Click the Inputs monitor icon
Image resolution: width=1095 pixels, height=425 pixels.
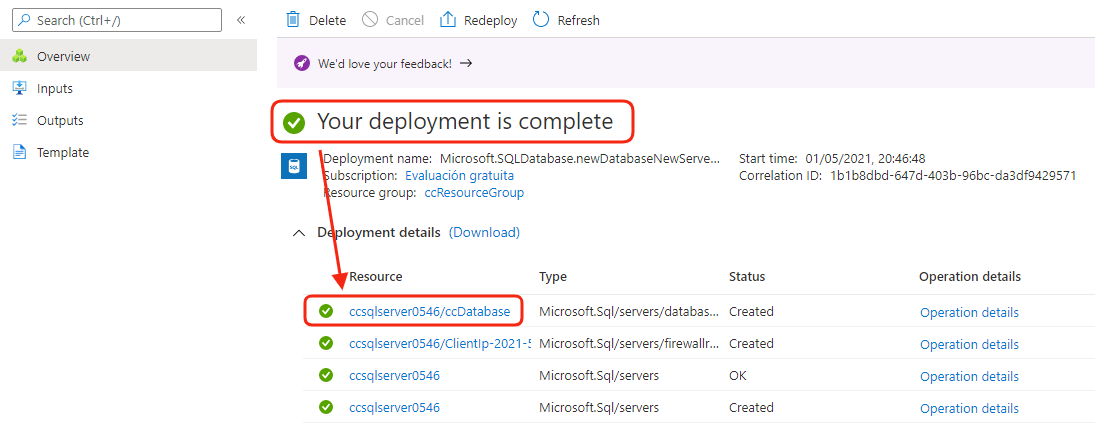coord(20,89)
